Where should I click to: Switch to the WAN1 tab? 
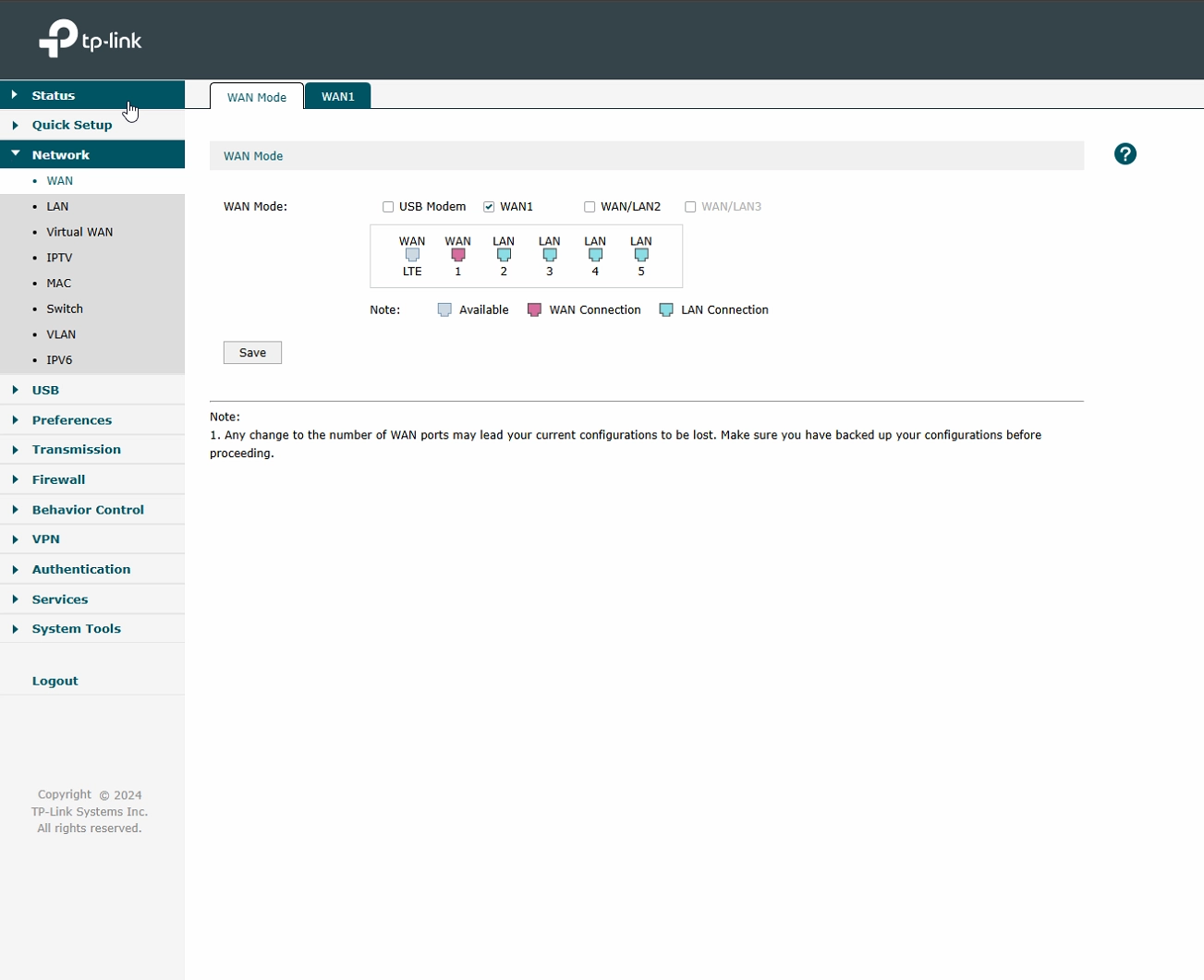pyautogui.click(x=337, y=97)
